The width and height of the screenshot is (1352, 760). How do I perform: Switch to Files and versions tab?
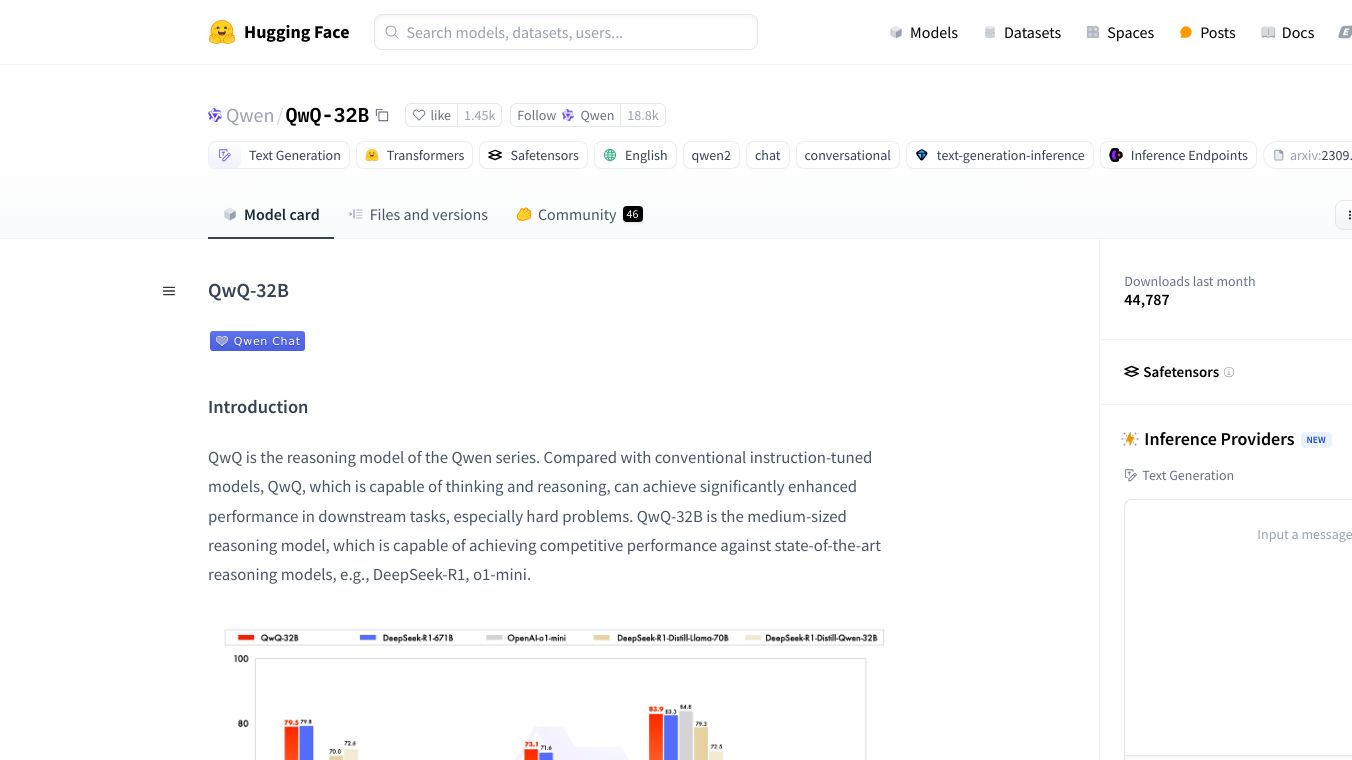(x=418, y=215)
